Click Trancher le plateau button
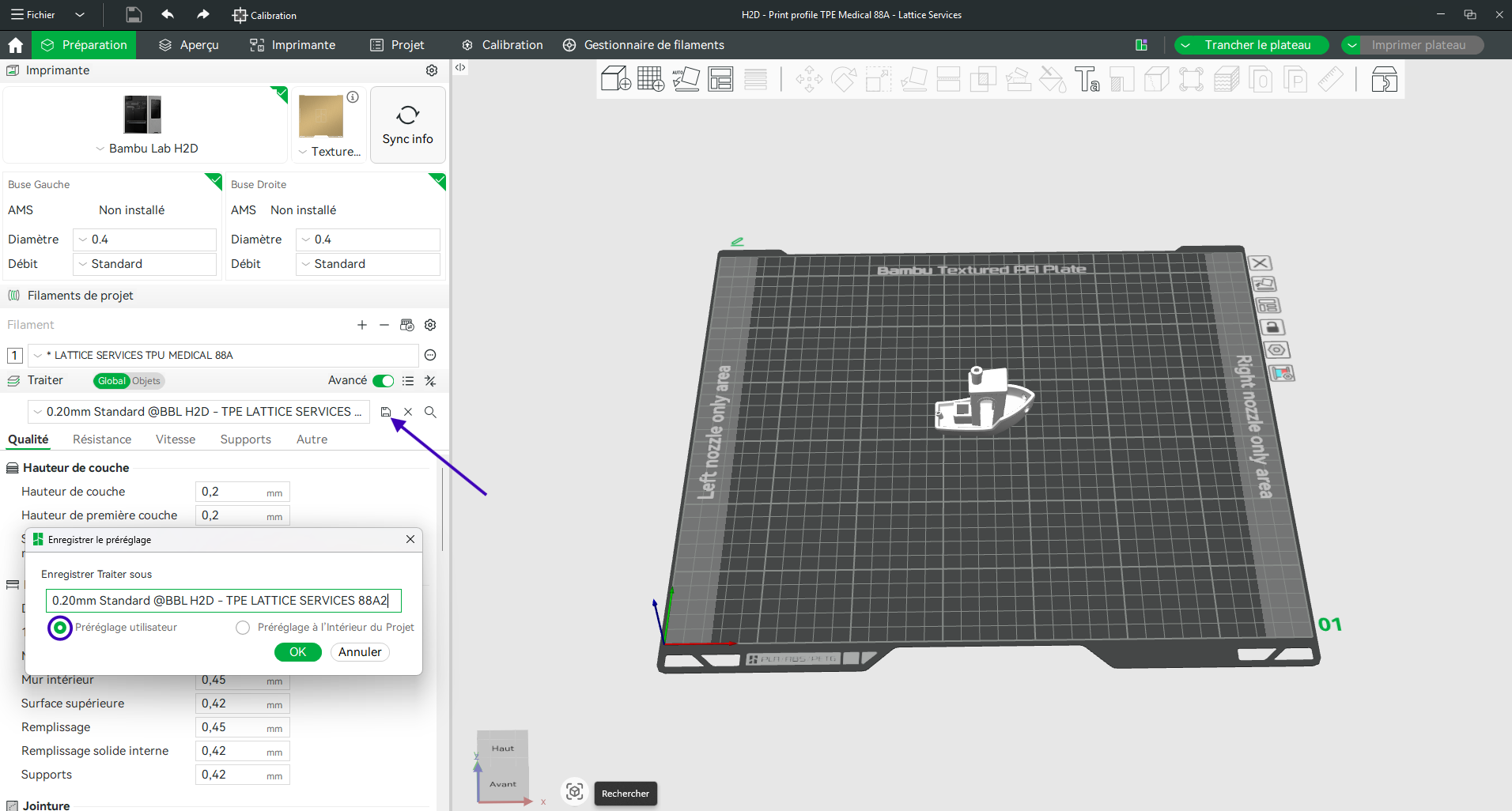Image resolution: width=1512 pixels, height=811 pixels. [1258, 45]
